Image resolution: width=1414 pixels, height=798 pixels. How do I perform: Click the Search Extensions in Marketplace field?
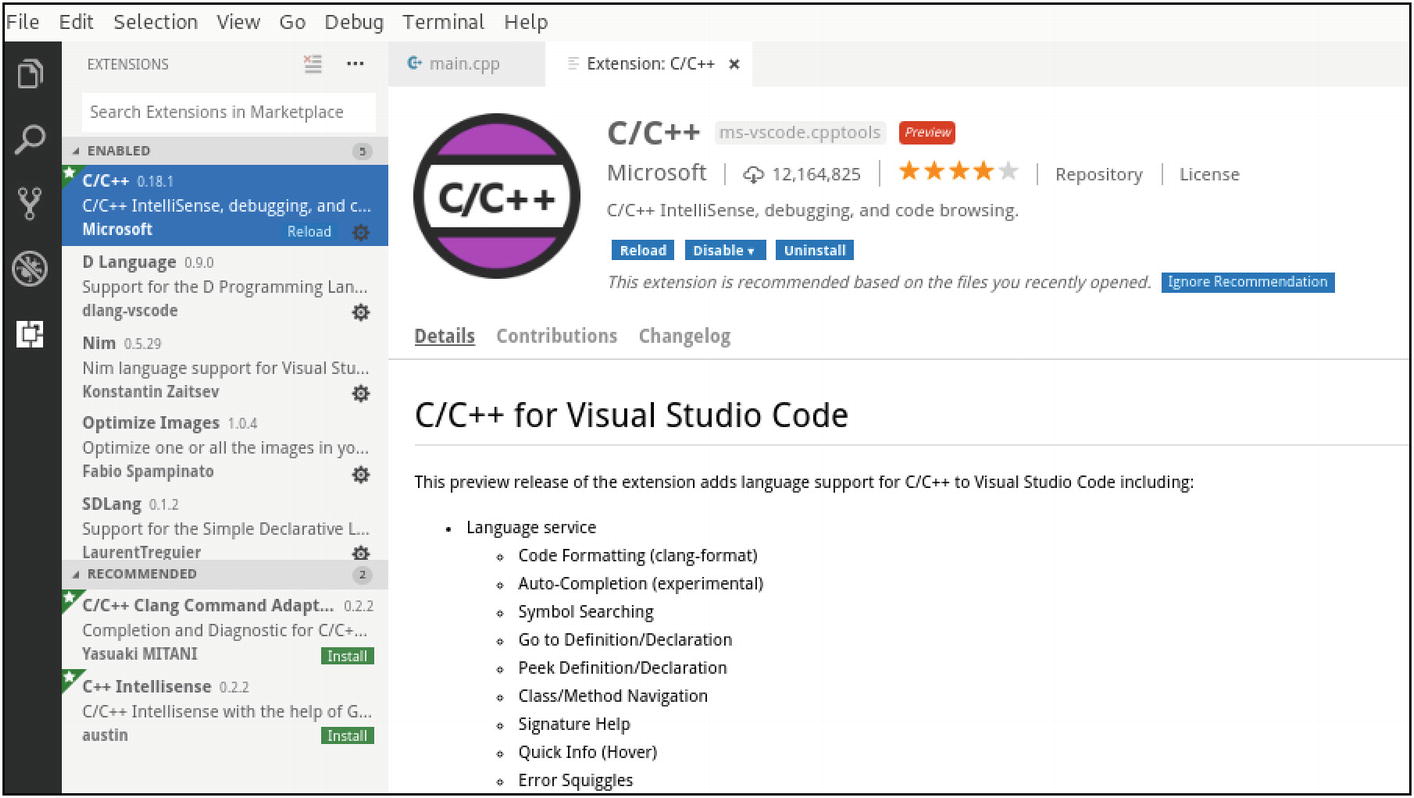pyautogui.click(x=228, y=112)
